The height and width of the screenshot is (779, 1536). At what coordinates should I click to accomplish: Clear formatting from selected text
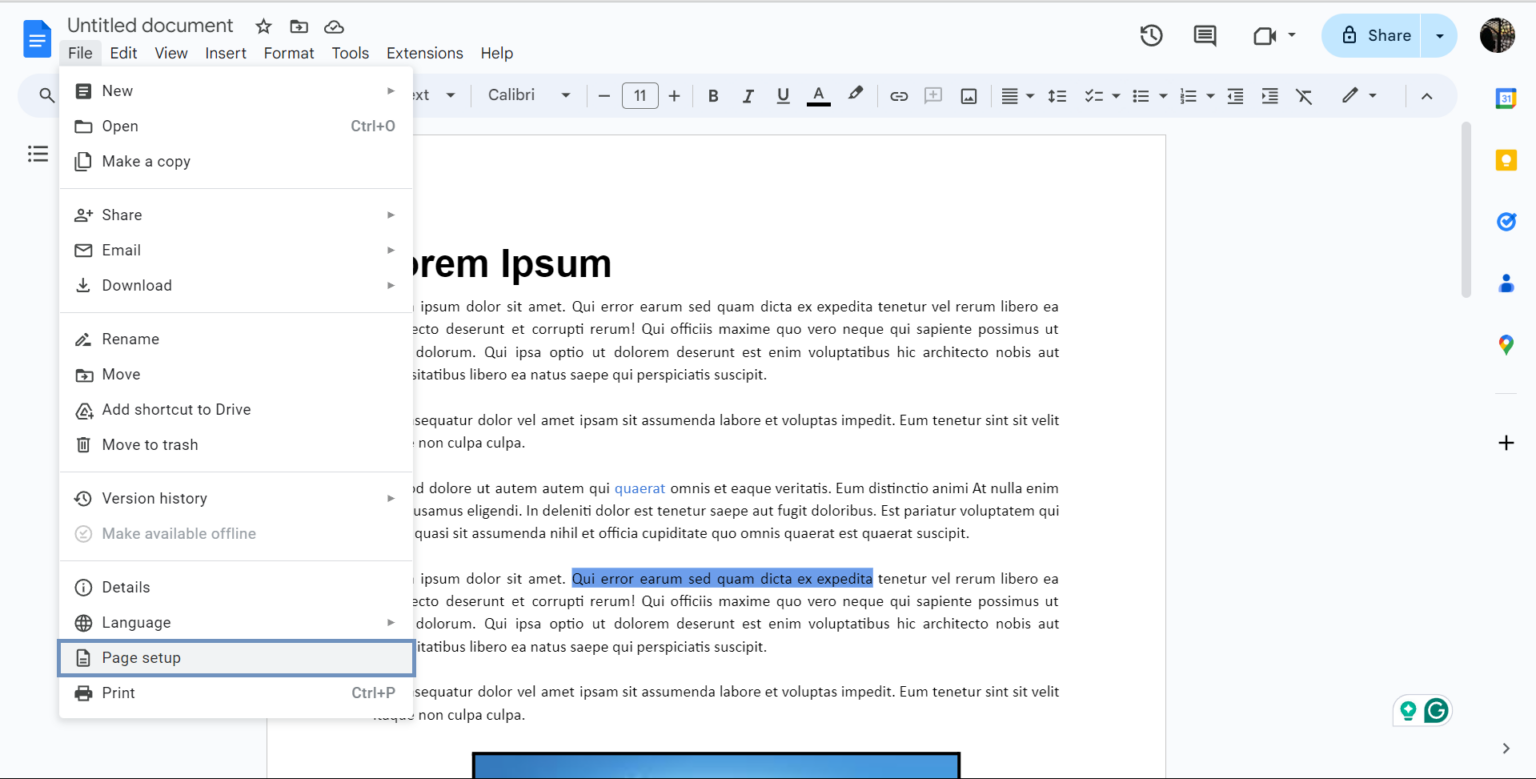tap(1303, 95)
